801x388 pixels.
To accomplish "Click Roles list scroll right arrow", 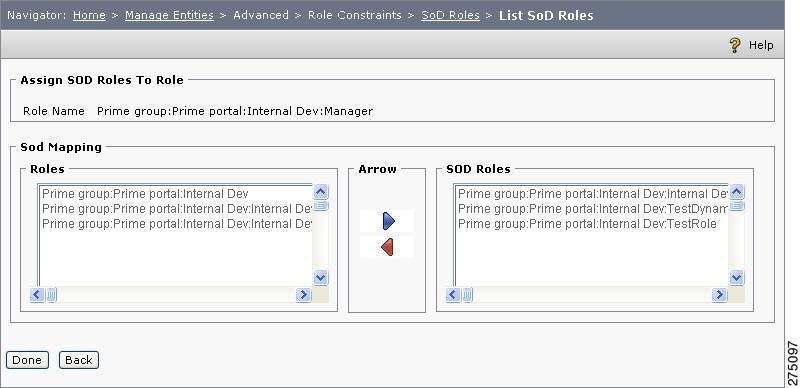I will click(303, 295).
